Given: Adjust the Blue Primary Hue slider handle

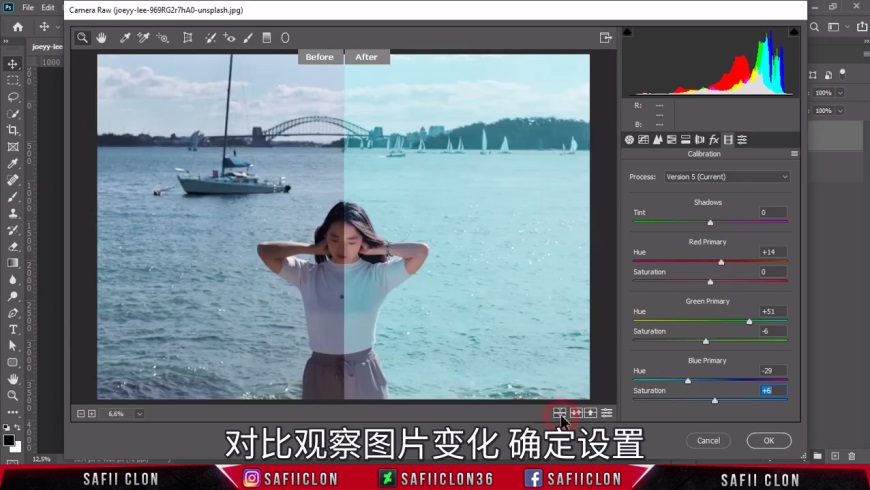Looking at the screenshot, I should tap(688, 381).
